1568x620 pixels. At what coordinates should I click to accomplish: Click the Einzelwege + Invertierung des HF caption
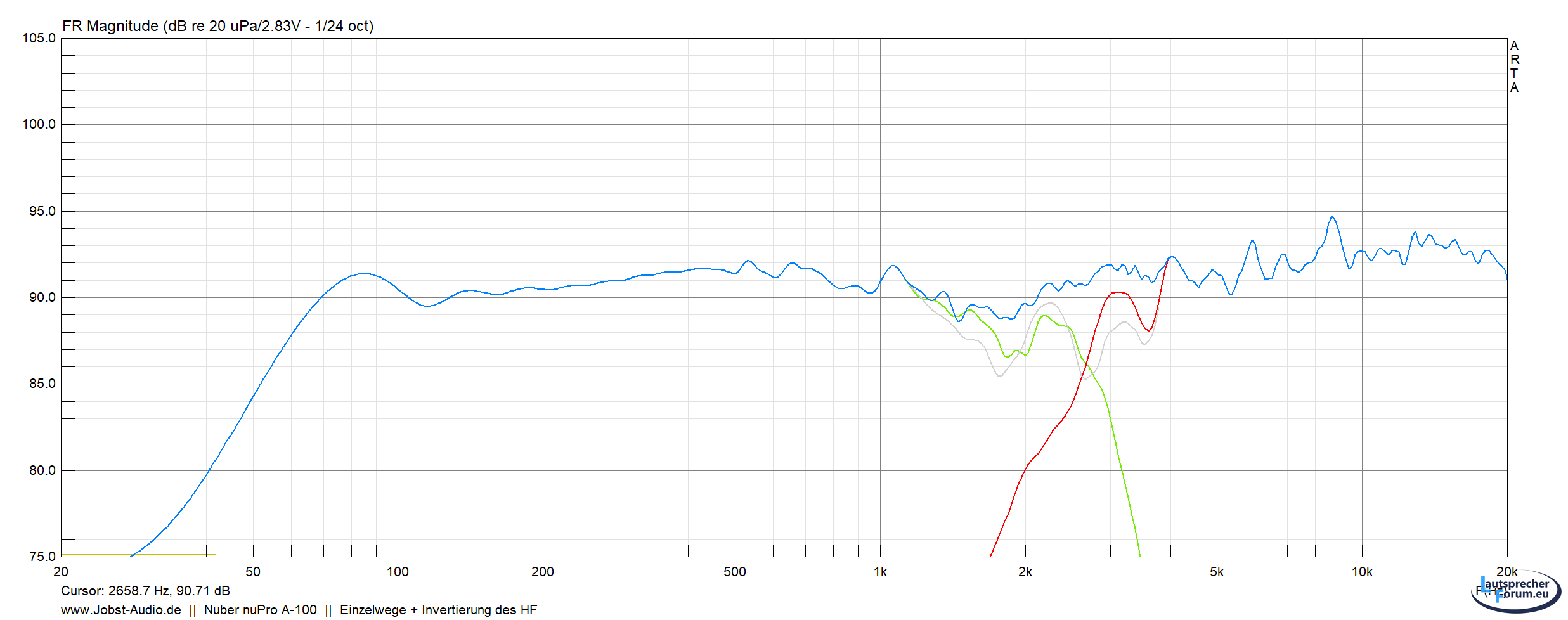[438, 610]
